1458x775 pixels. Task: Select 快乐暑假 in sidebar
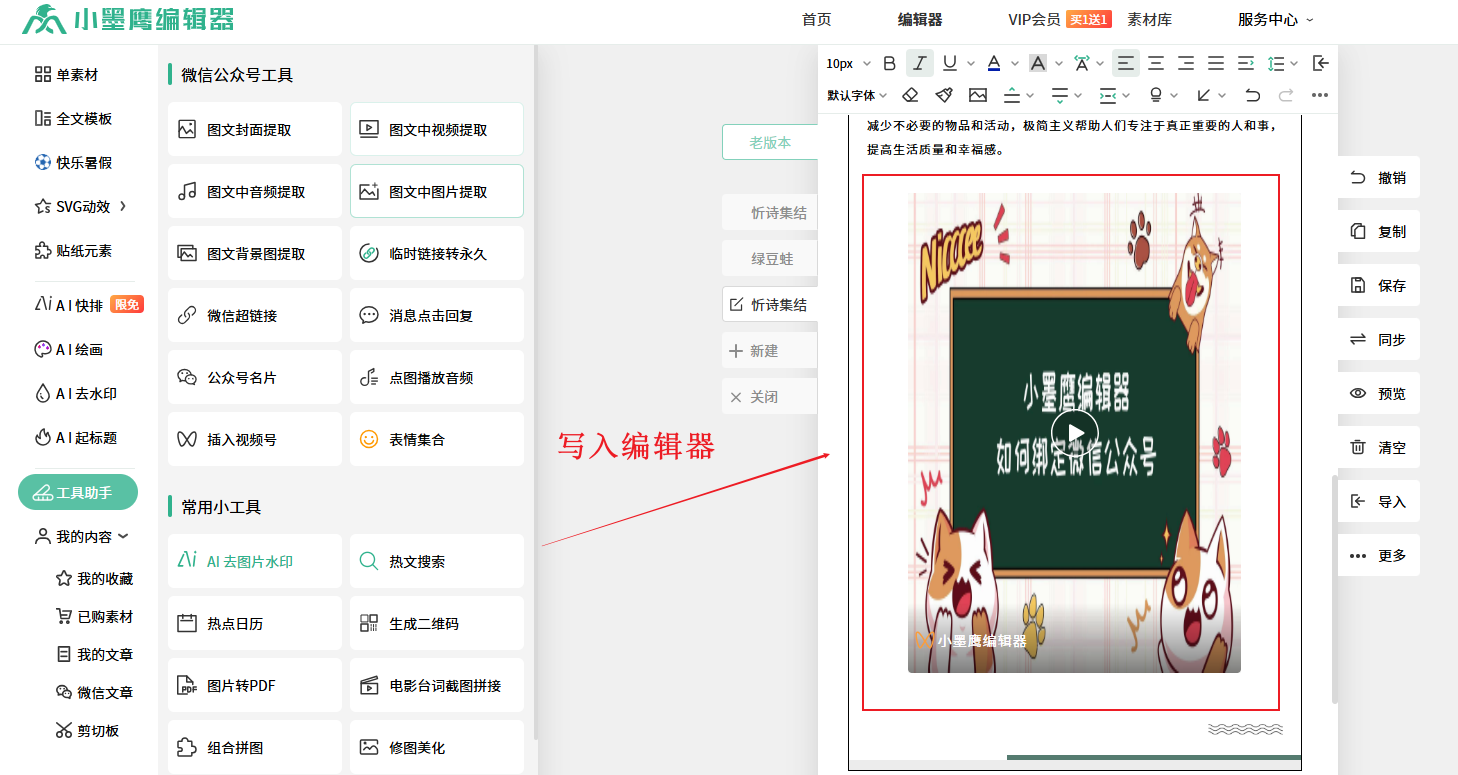pyautogui.click(x=73, y=163)
